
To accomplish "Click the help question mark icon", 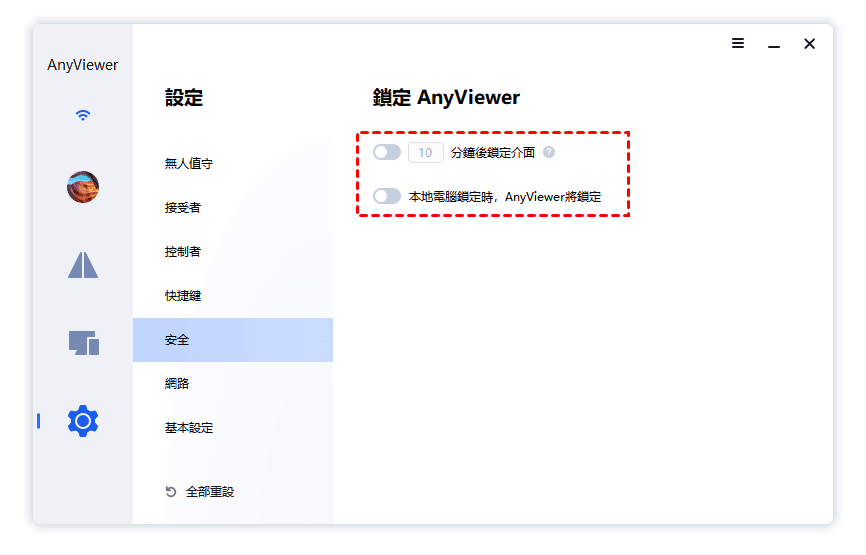I will (x=548, y=152).
